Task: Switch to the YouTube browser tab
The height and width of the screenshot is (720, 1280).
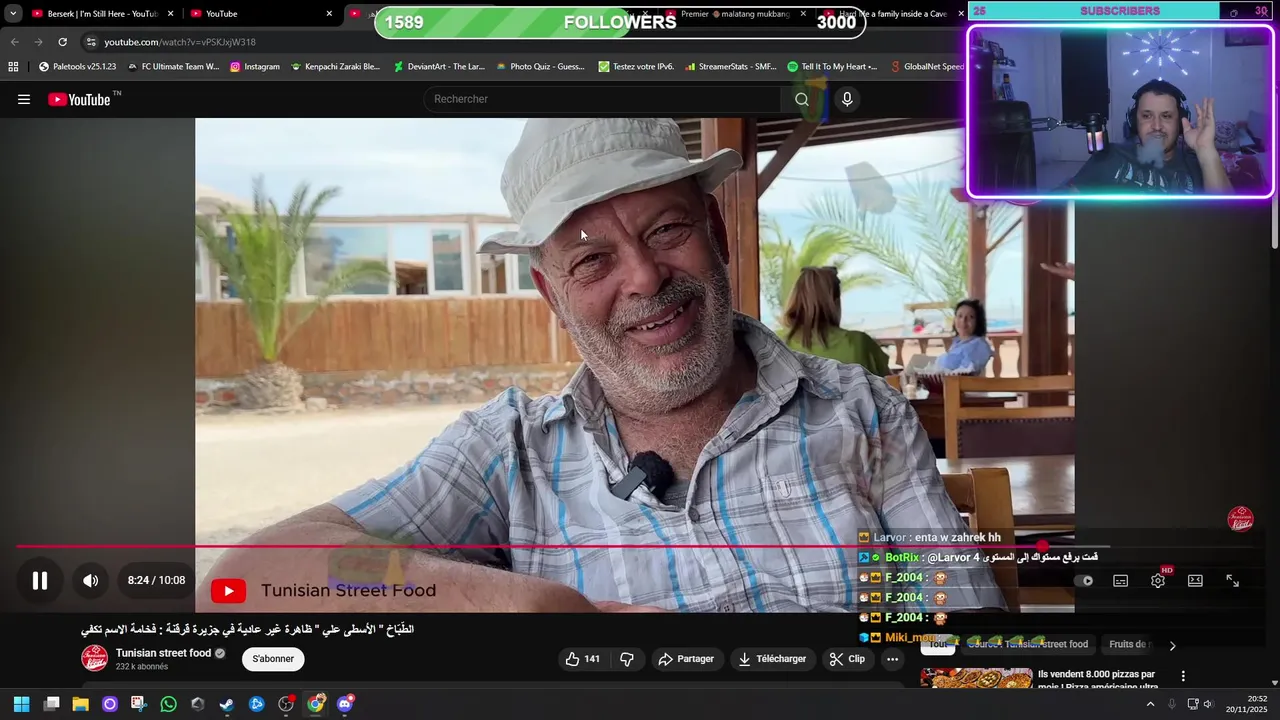Action: [x=262, y=14]
